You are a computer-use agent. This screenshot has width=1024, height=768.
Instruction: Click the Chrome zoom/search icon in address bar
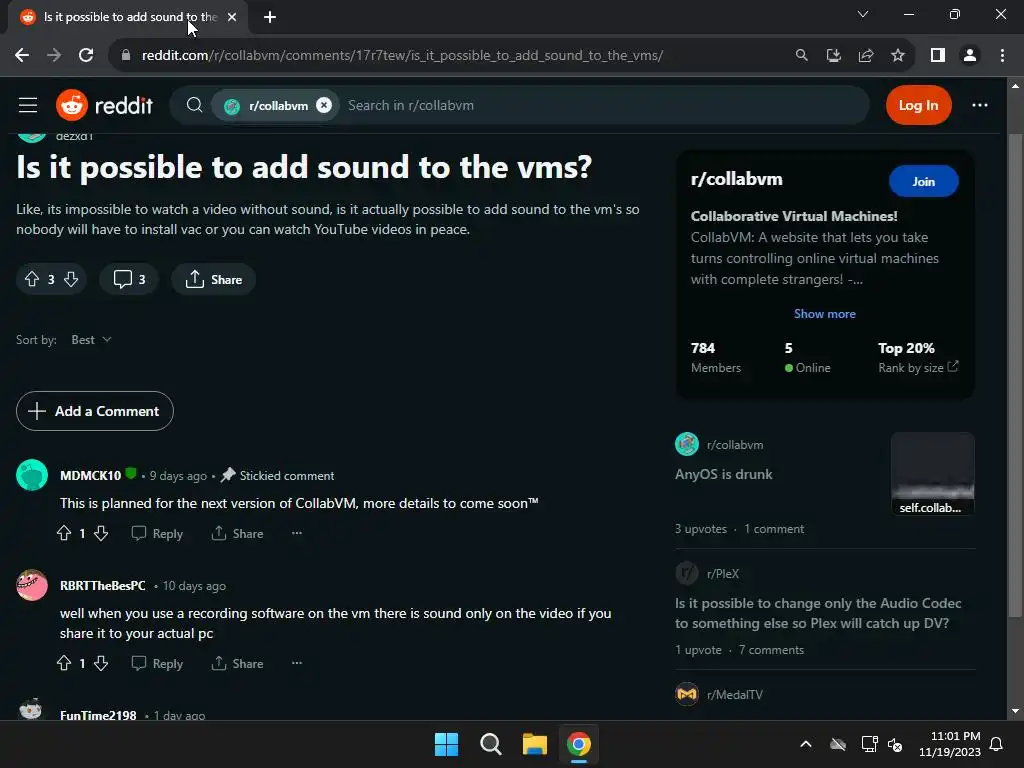click(x=801, y=56)
